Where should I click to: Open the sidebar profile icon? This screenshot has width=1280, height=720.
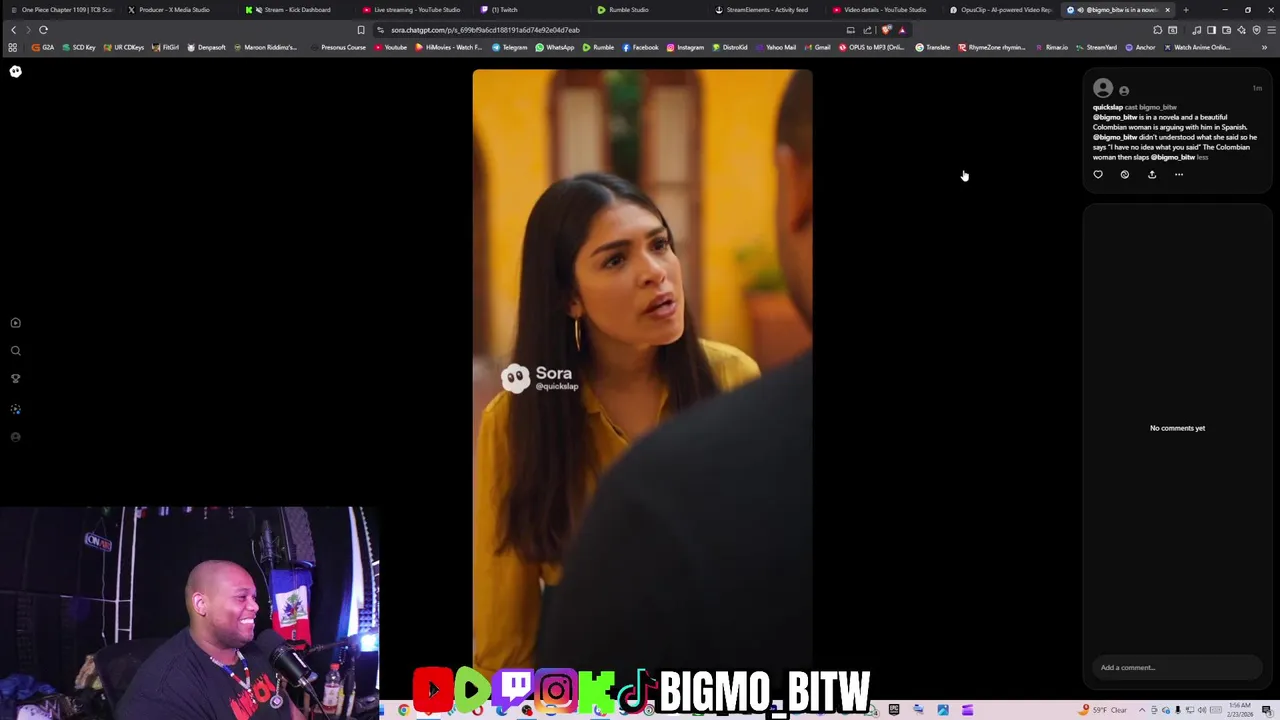pos(15,437)
